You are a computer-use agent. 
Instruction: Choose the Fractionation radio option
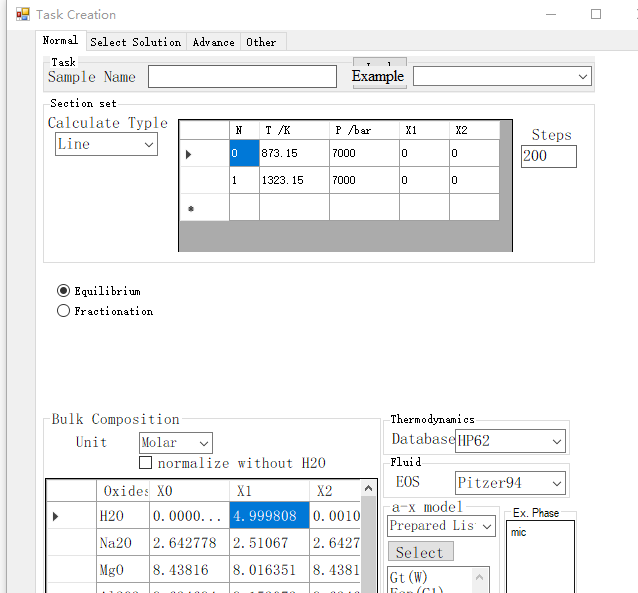tap(64, 311)
